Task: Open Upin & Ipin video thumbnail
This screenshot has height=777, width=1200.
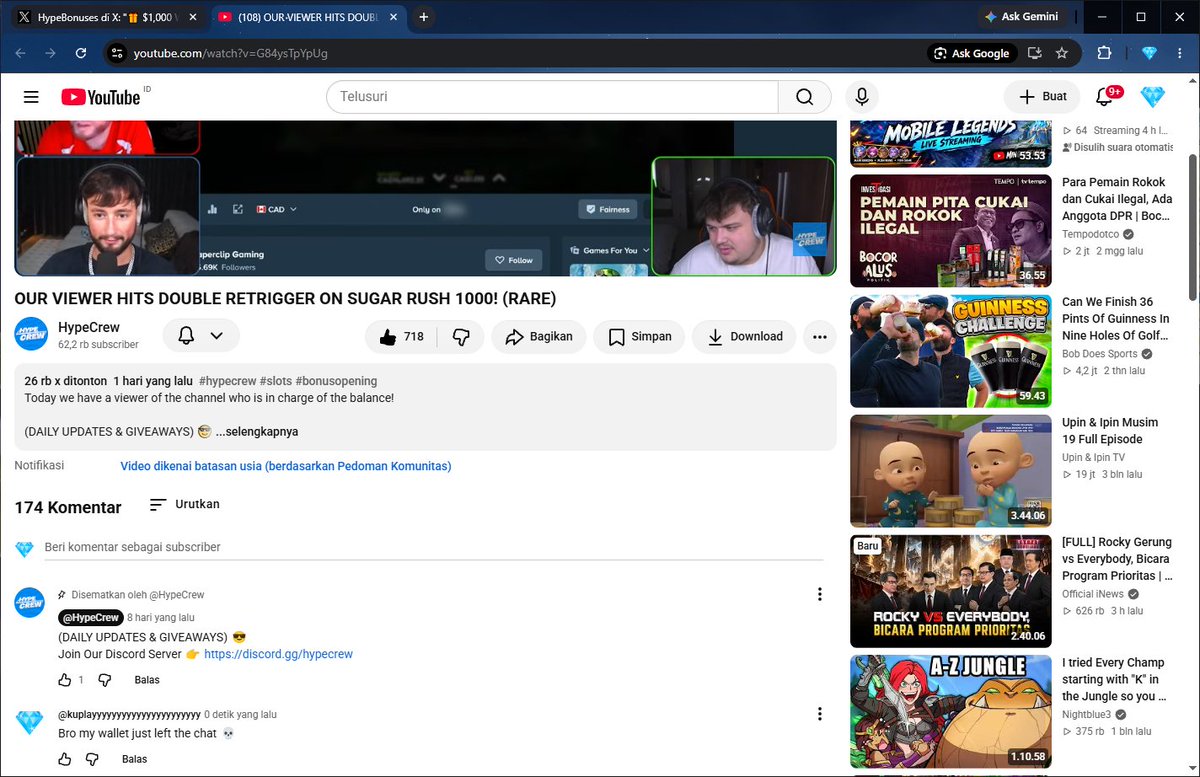Action: 949,471
